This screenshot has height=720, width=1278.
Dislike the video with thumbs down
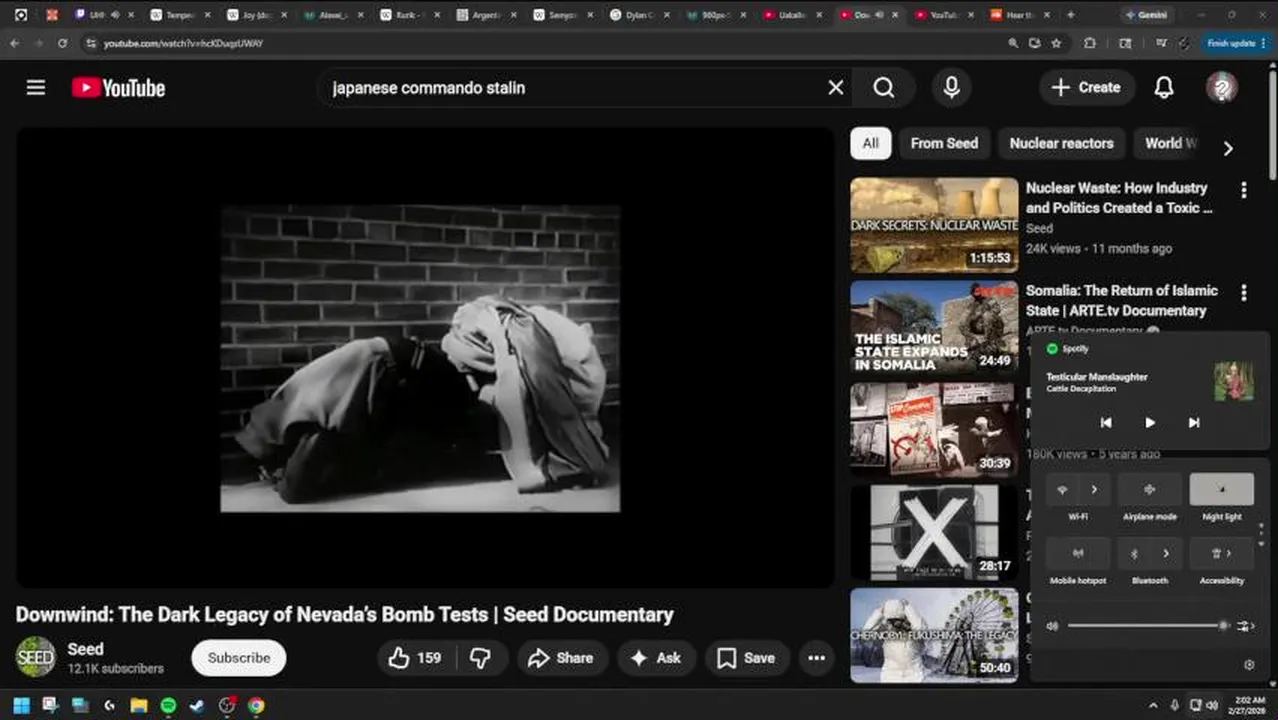[481, 658]
